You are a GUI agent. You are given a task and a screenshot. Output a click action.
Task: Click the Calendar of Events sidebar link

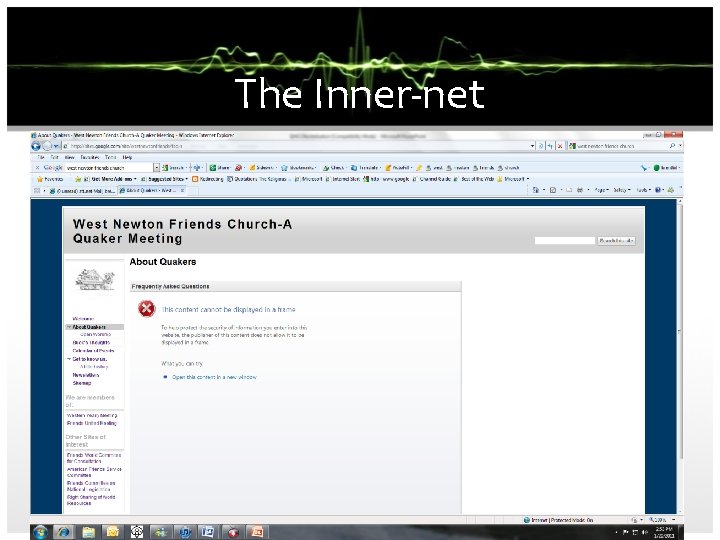coord(93,351)
